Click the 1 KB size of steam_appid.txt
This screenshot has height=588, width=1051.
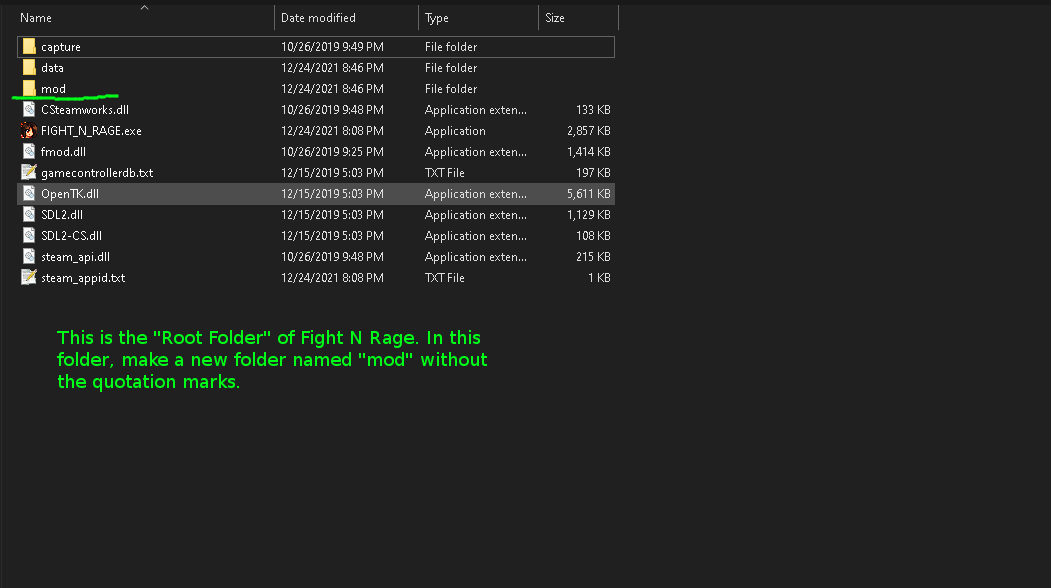click(x=599, y=278)
